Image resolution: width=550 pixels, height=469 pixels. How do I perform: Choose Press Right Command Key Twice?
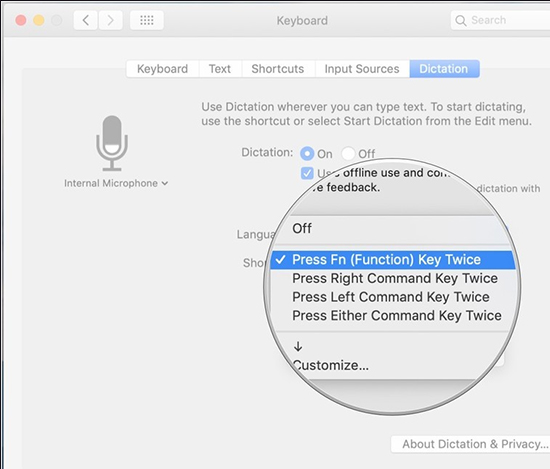[395, 279]
